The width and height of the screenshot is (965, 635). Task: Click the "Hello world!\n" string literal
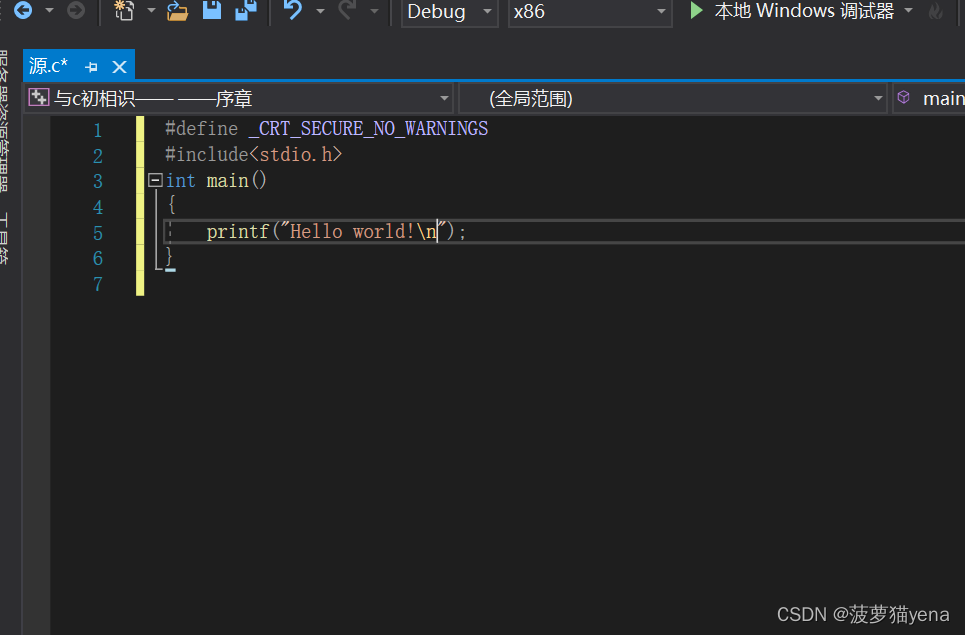pyautogui.click(x=363, y=232)
